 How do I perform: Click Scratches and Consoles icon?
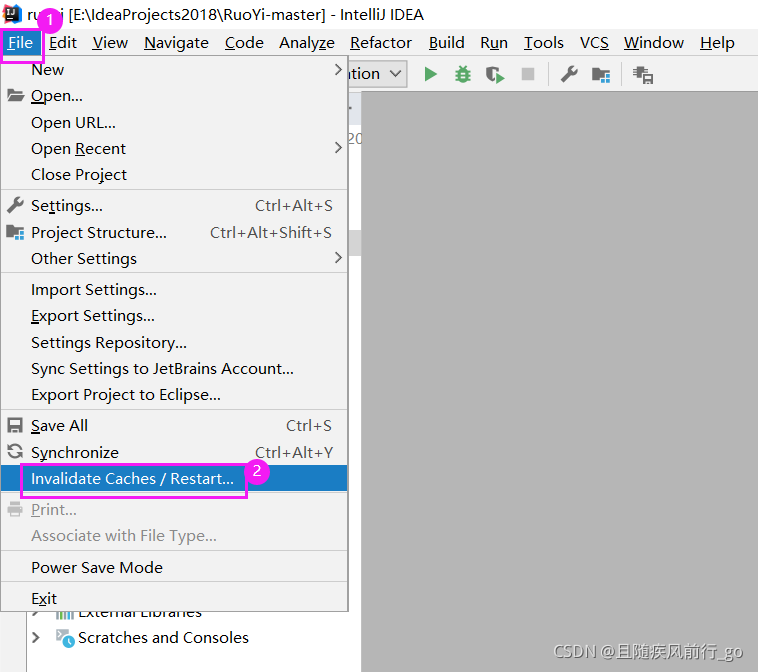(65, 638)
